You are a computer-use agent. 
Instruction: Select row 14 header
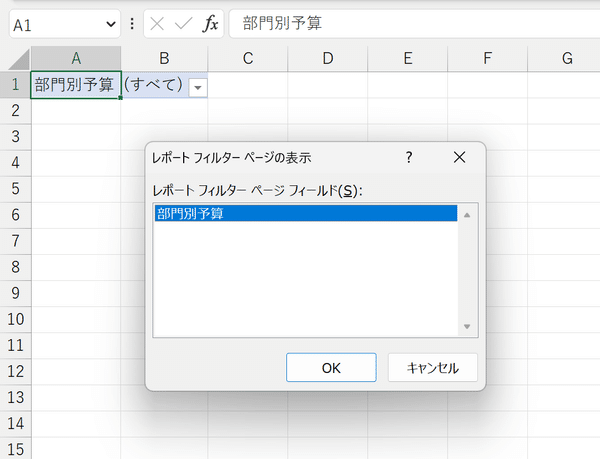(x=15, y=423)
